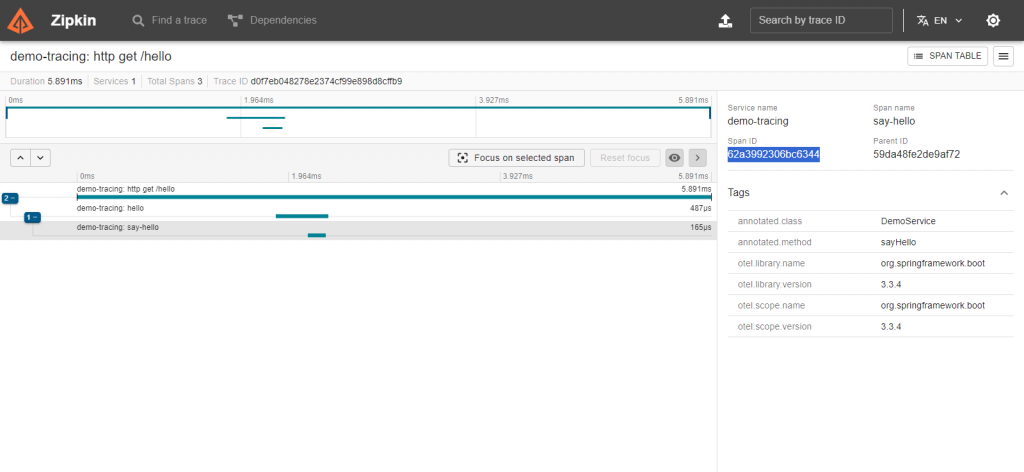The height and width of the screenshot is (472, 1024).
Task: Click the upload JSON trace icon
Action: click(x=725, y=21)
